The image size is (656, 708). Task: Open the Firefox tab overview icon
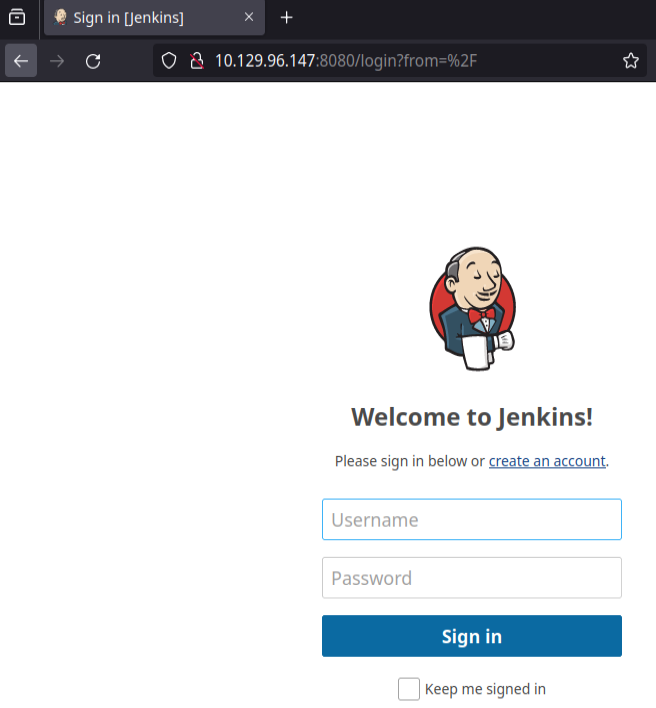coord(17,17)
